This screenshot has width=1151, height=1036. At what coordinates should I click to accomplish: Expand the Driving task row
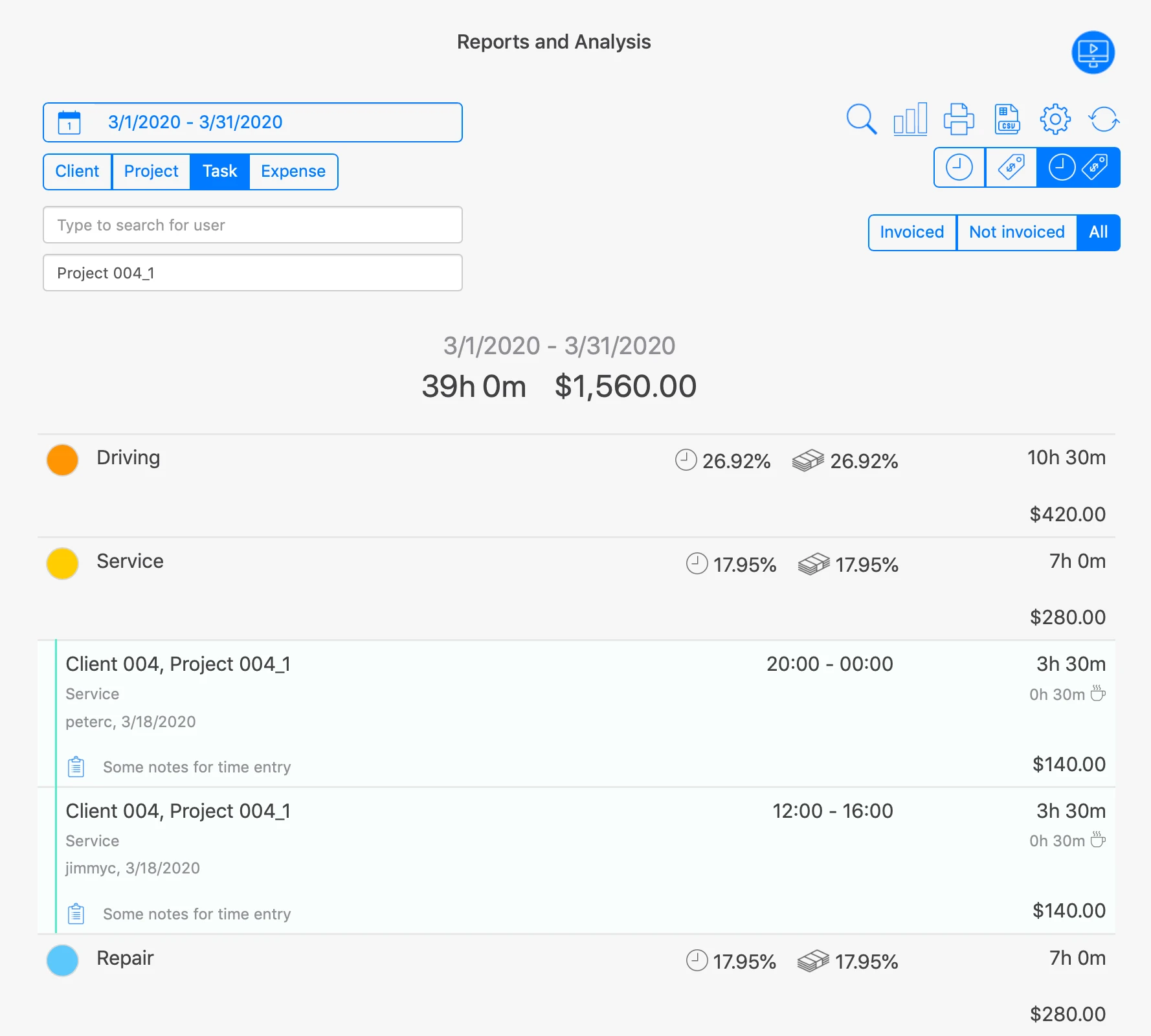pyautogui.click(x=128, y=458)
